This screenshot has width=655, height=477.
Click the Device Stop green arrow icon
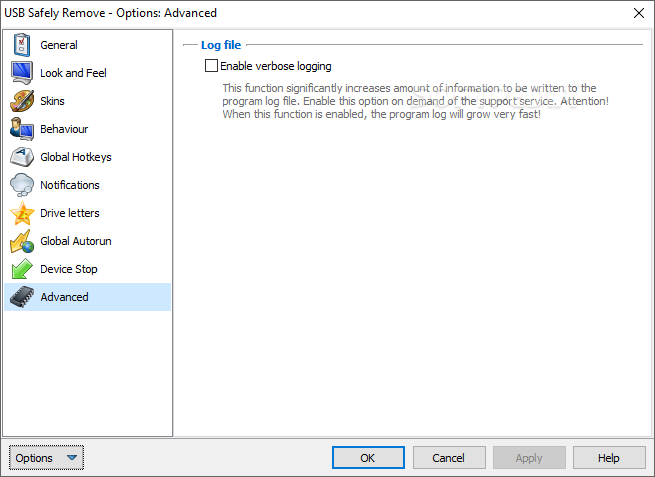point(22,269)
